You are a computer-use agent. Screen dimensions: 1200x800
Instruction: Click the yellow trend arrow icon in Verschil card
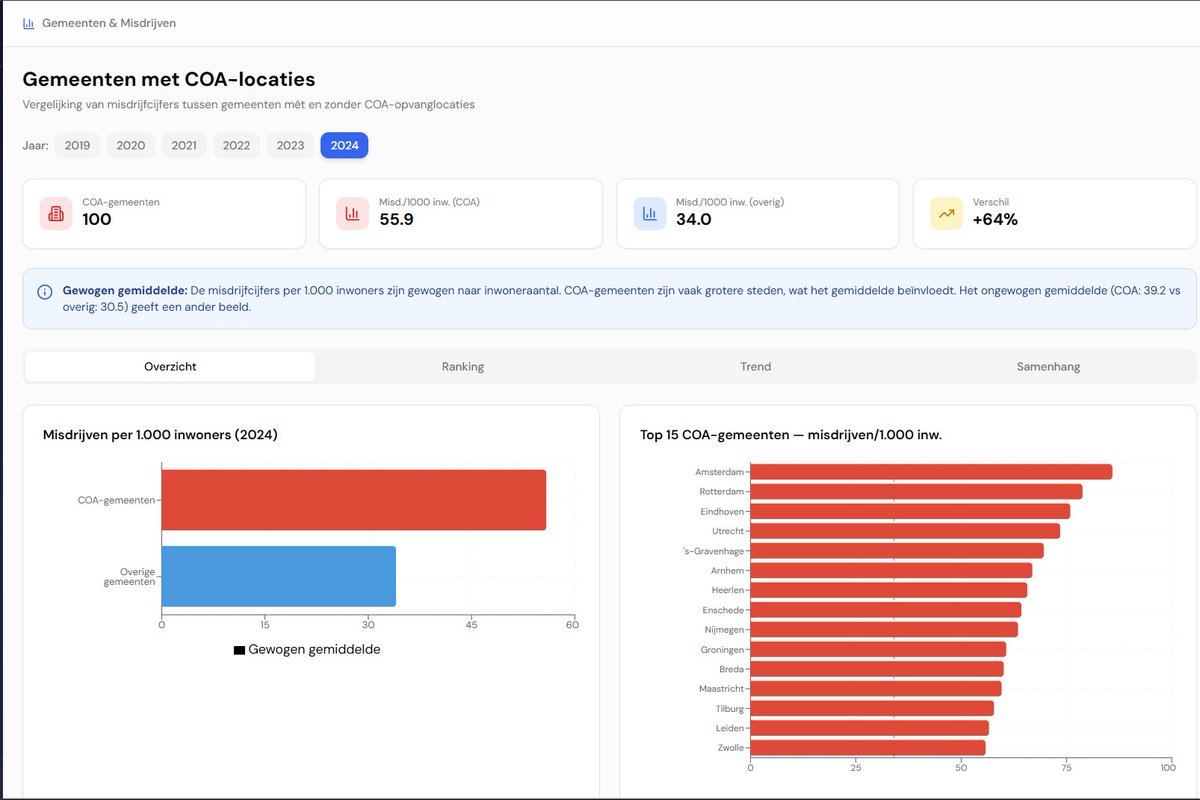click(x=946, y=213)
